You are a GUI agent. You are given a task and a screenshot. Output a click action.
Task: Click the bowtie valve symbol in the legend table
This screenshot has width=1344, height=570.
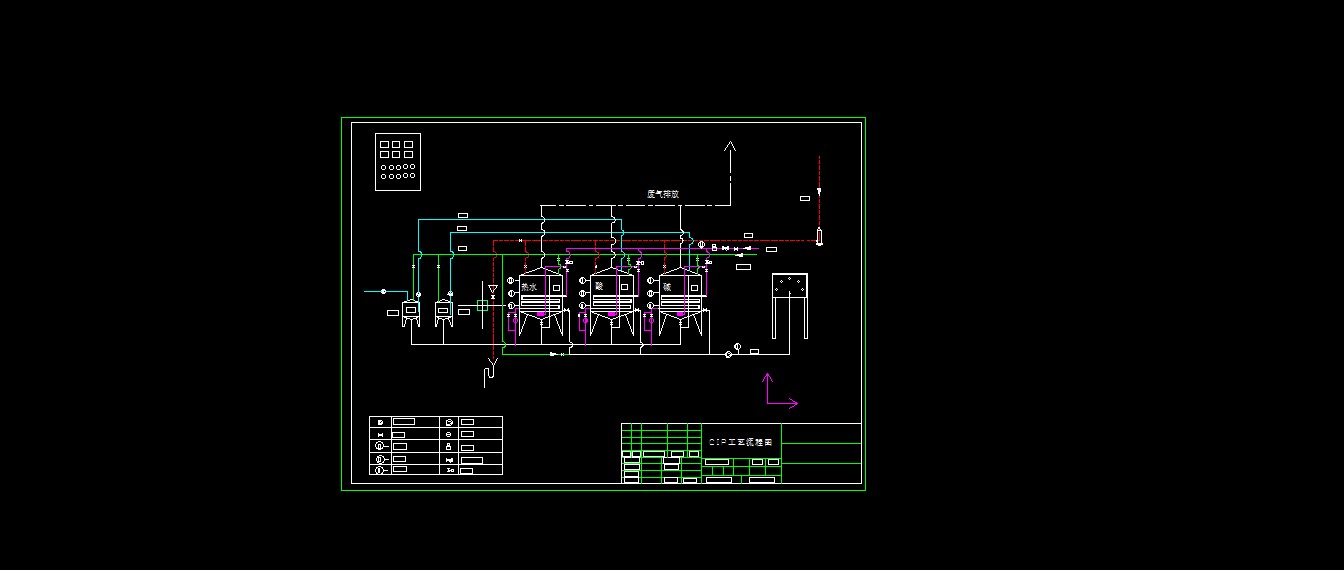[x=380, y=434]
